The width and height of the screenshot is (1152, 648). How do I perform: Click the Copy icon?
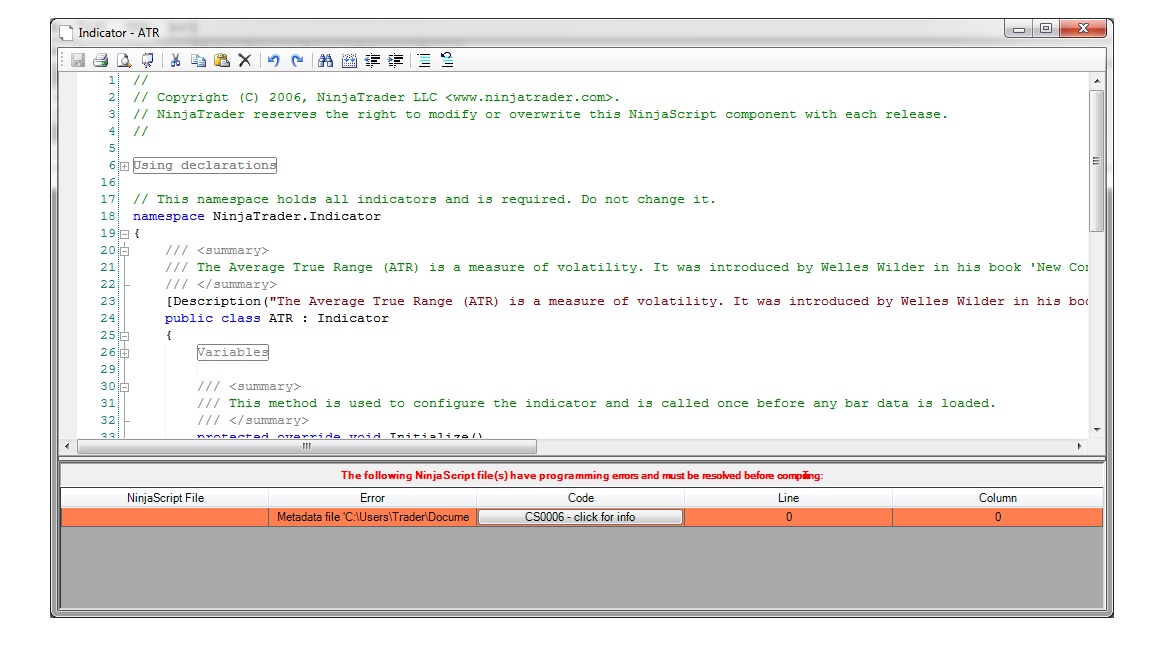(x=198, y=60)
